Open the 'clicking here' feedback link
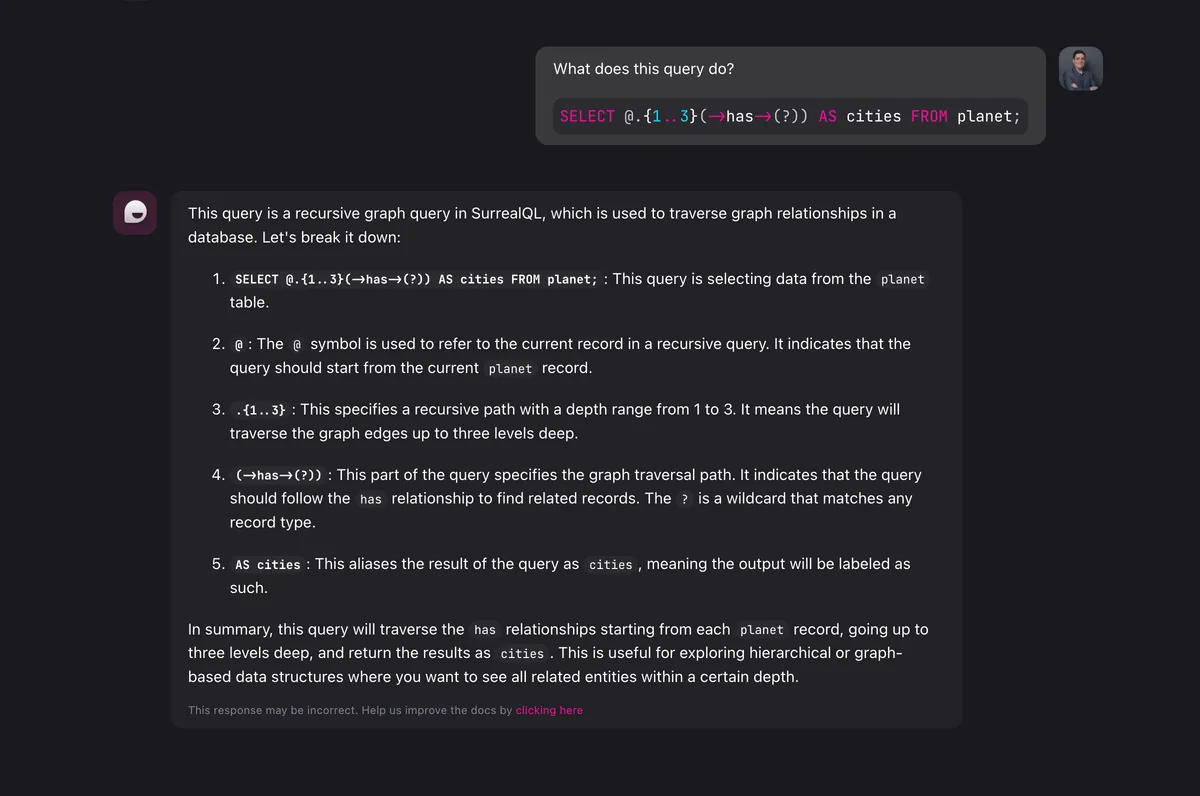 549,710
